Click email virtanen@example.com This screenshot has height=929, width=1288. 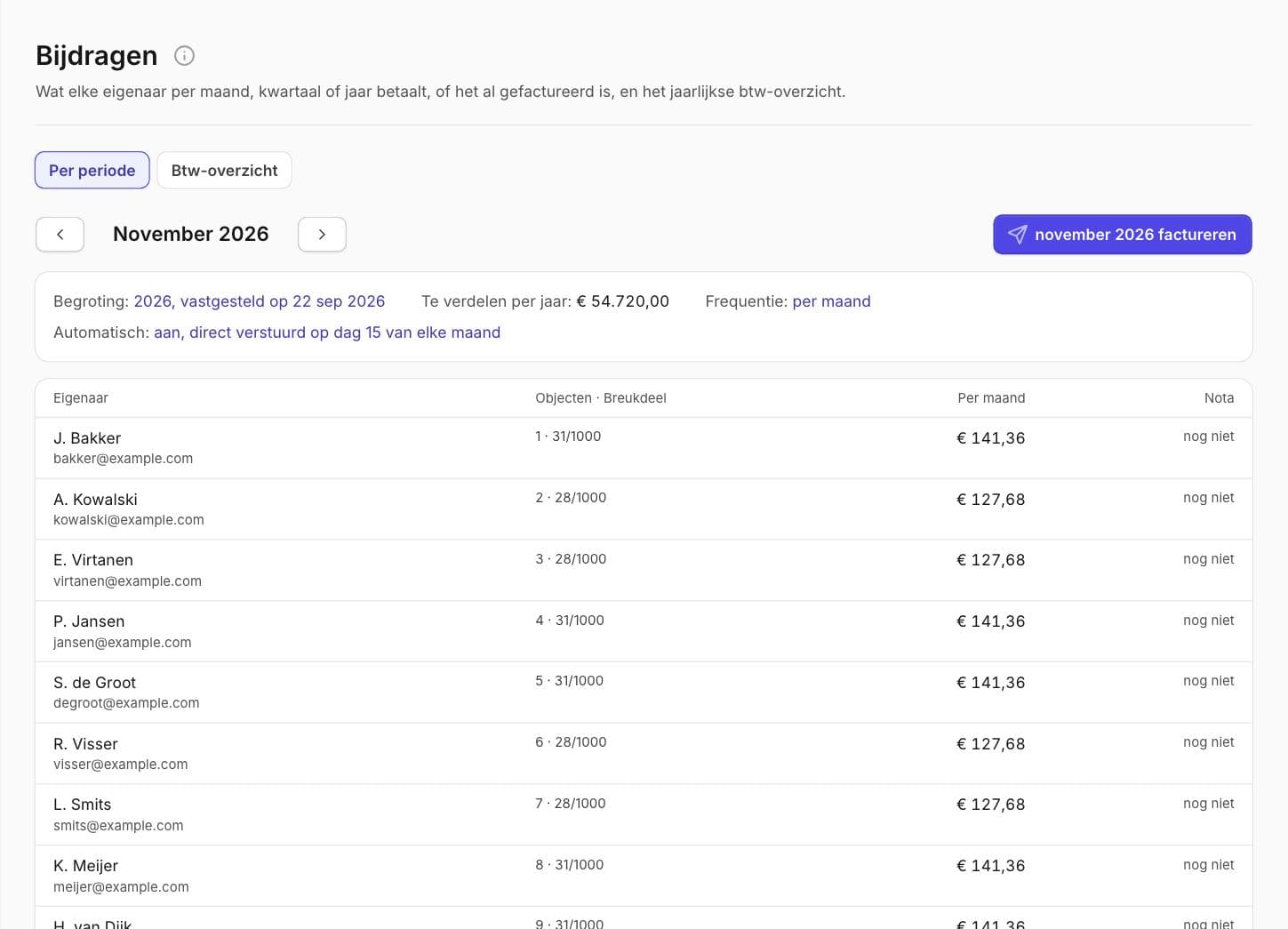127,581
